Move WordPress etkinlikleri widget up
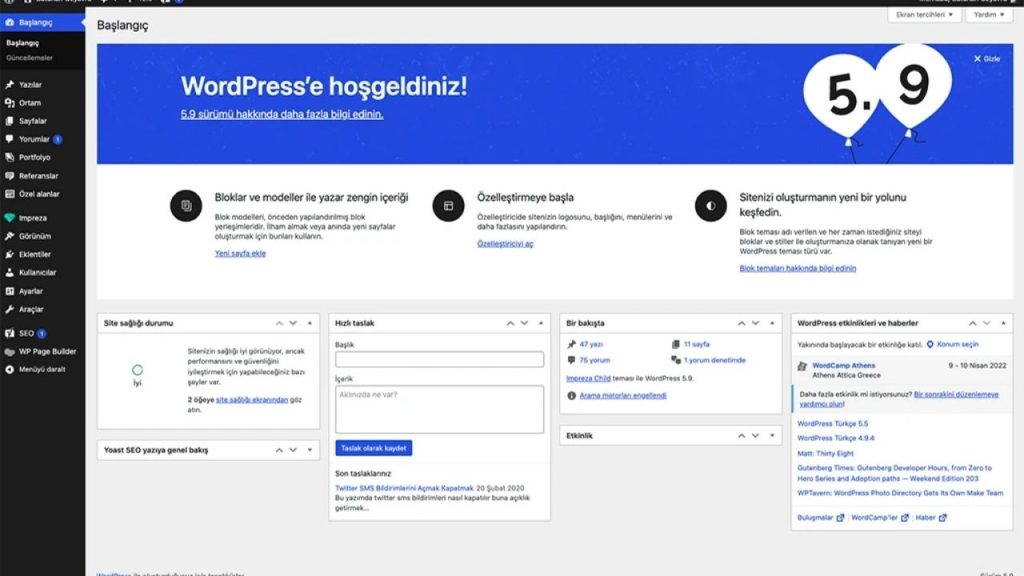The height and width of the screenshot is (576, 1024). coord(972,323)
